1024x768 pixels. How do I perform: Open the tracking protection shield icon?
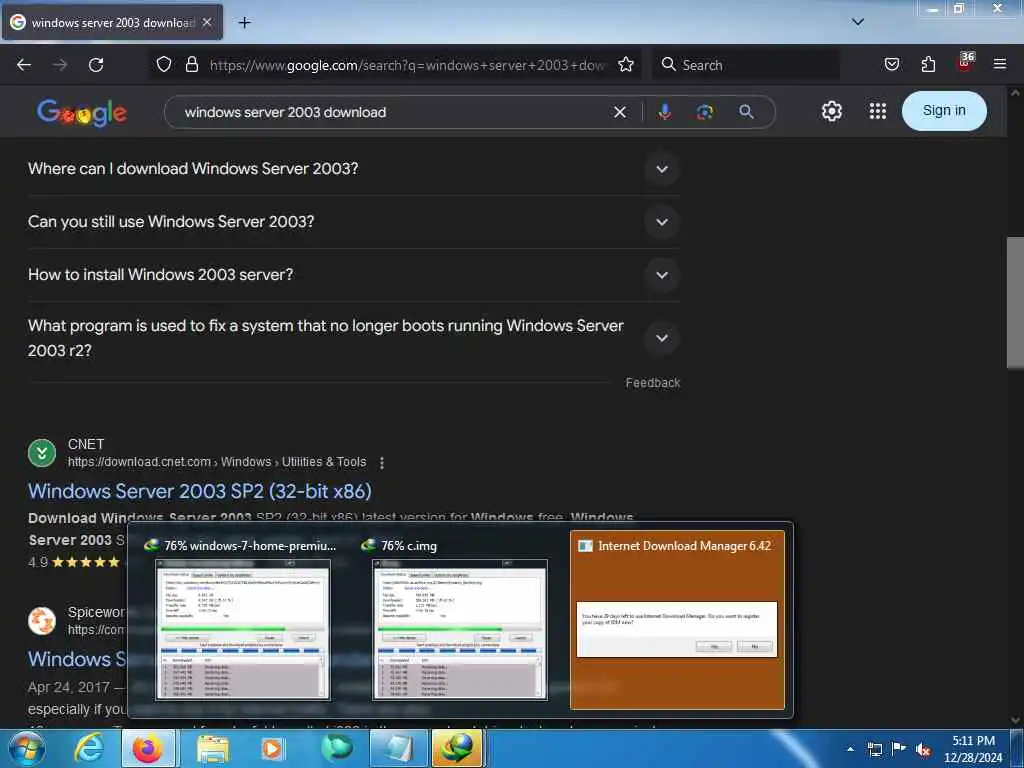(164, 65)
